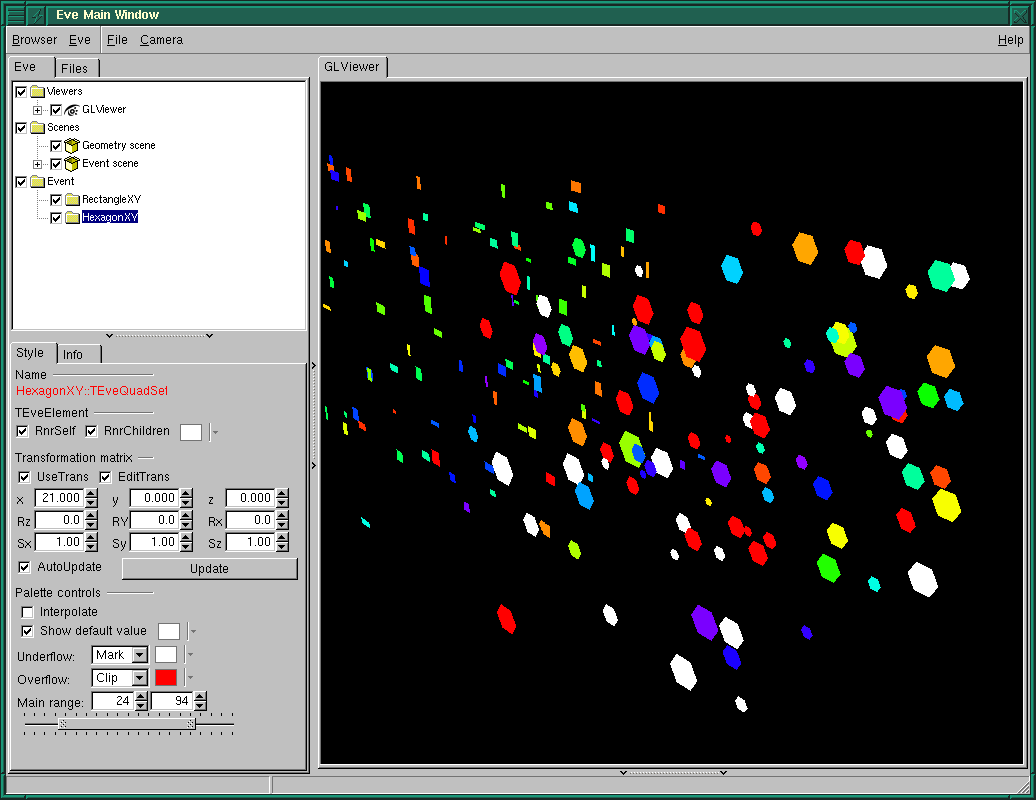This screenshot has width=1036, height=800.
Task: Click the x translation input field
Action: (58, 498)
